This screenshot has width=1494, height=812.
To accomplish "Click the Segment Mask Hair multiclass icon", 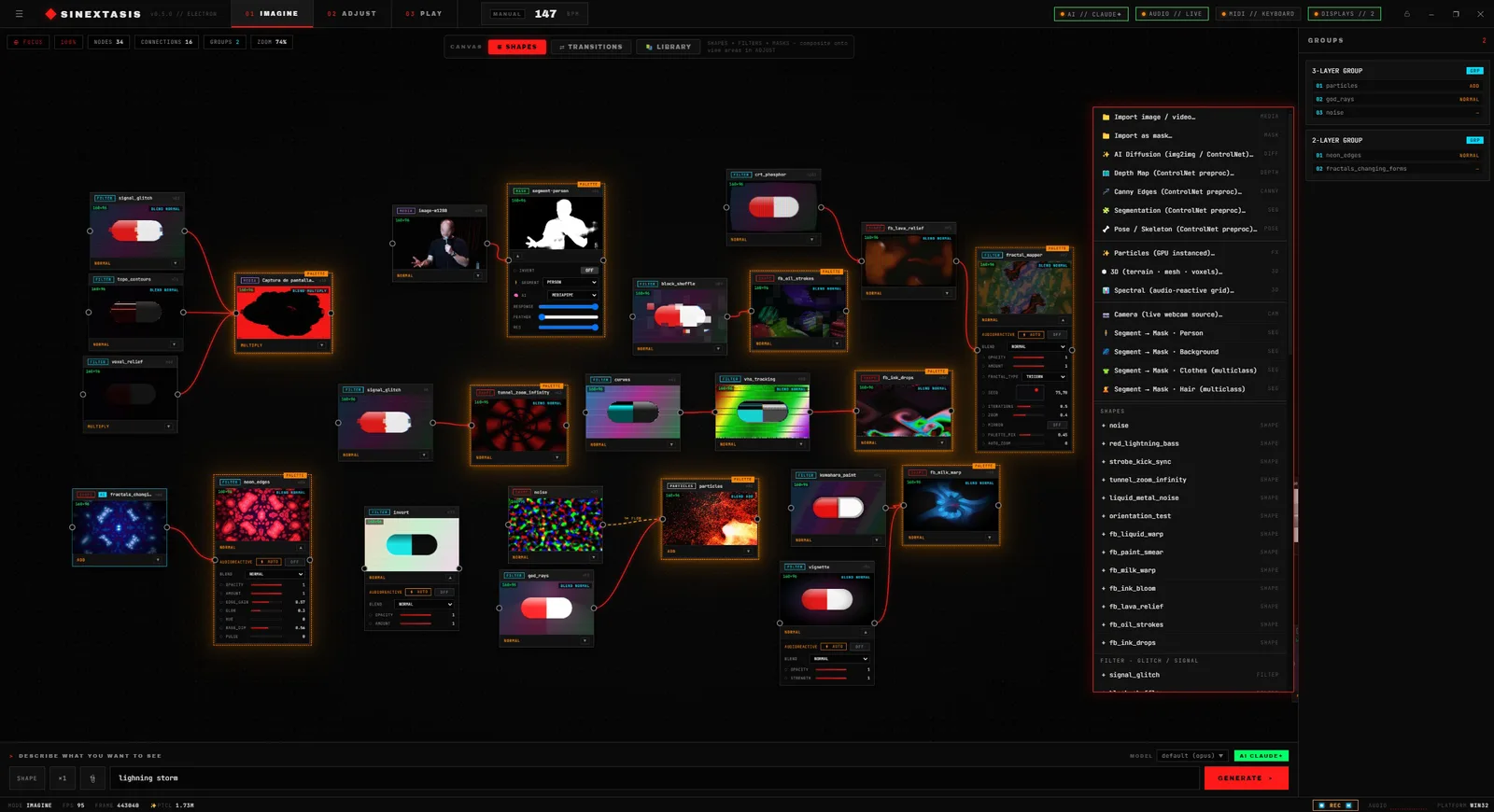I will 1106,389.
